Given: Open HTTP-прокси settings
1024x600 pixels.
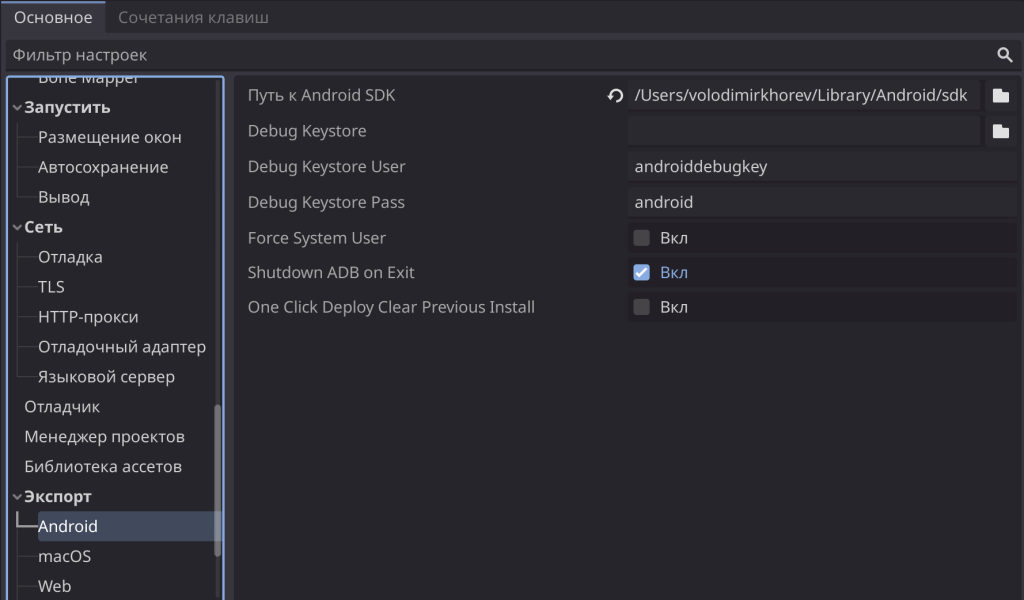Looking at the screenshot, I should tap(88, 317).
